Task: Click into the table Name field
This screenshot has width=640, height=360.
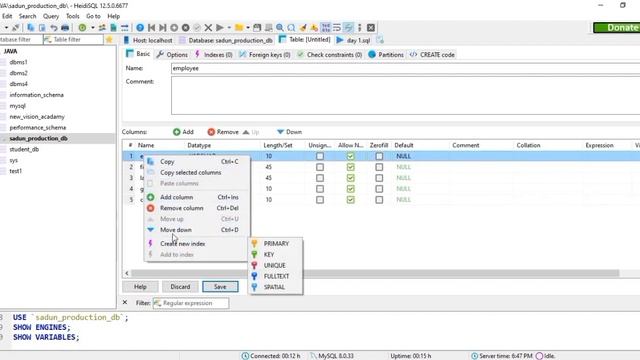Action: coord(405,69)
